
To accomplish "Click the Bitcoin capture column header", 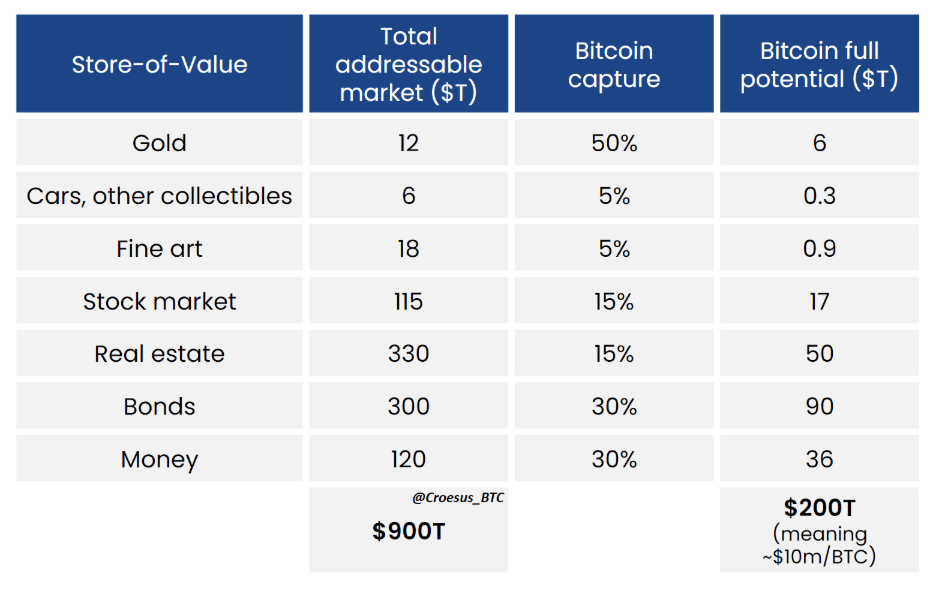I will (614, 63).
